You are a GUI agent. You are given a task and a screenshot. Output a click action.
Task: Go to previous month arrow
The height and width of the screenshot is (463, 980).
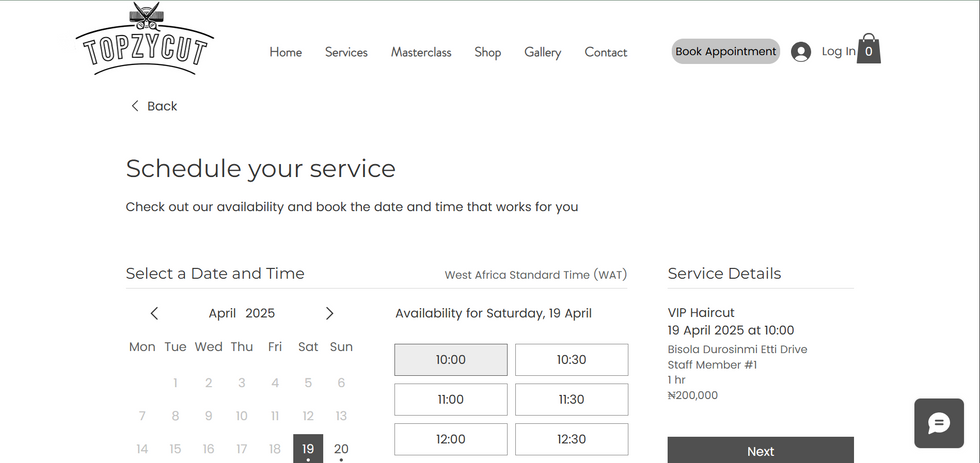coord(154,314)
